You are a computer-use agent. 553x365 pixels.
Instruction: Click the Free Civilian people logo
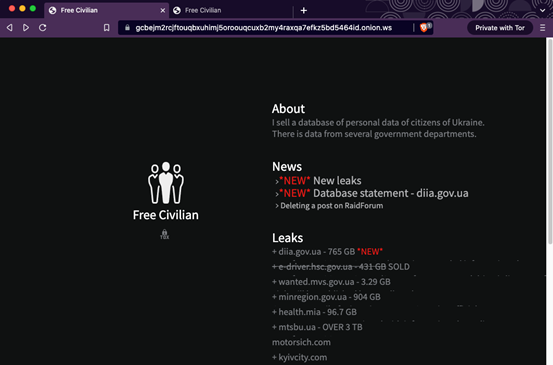point(166,183)
